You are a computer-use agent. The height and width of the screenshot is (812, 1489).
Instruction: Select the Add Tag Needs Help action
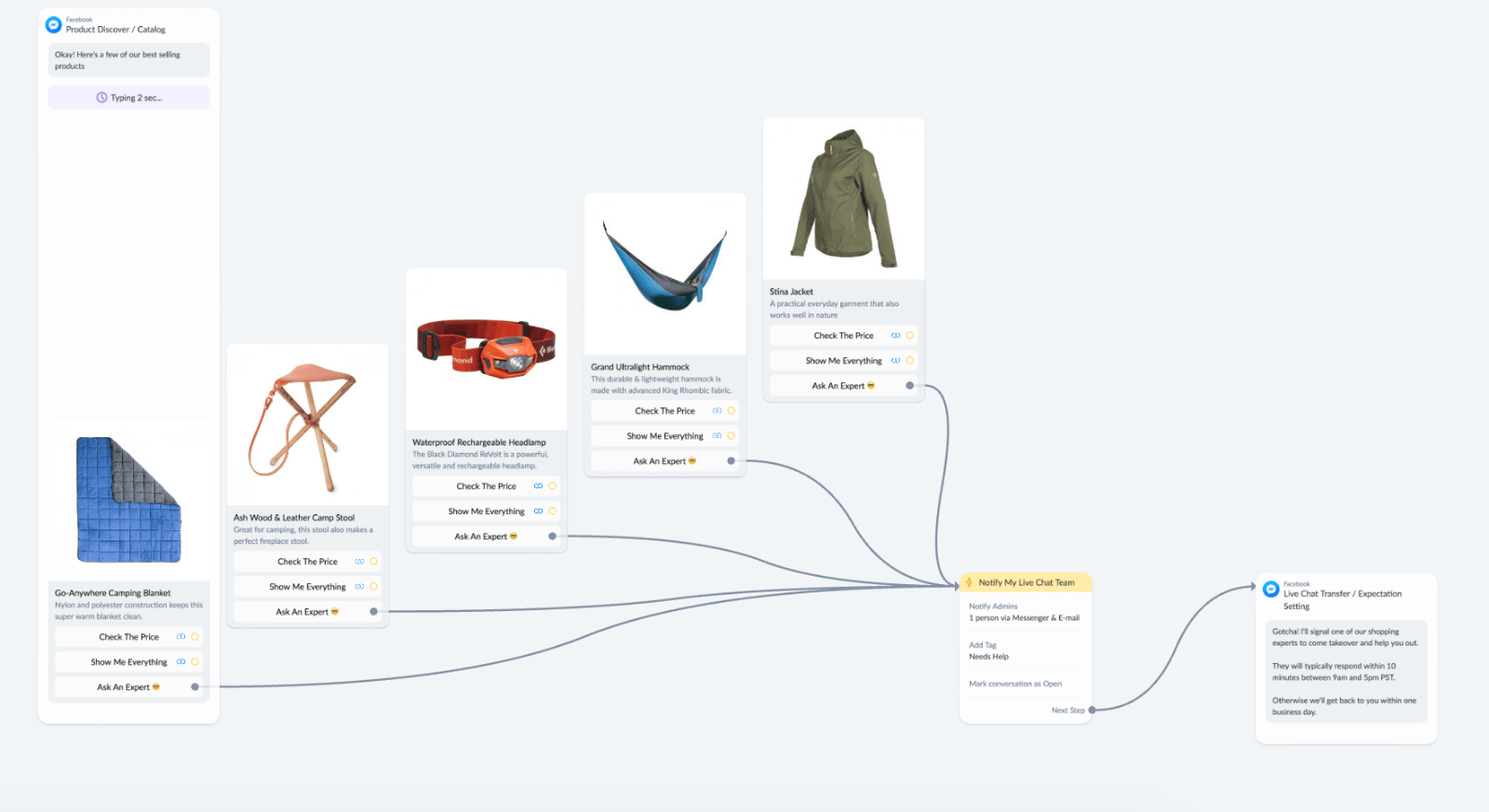click(x=988, y=651)
